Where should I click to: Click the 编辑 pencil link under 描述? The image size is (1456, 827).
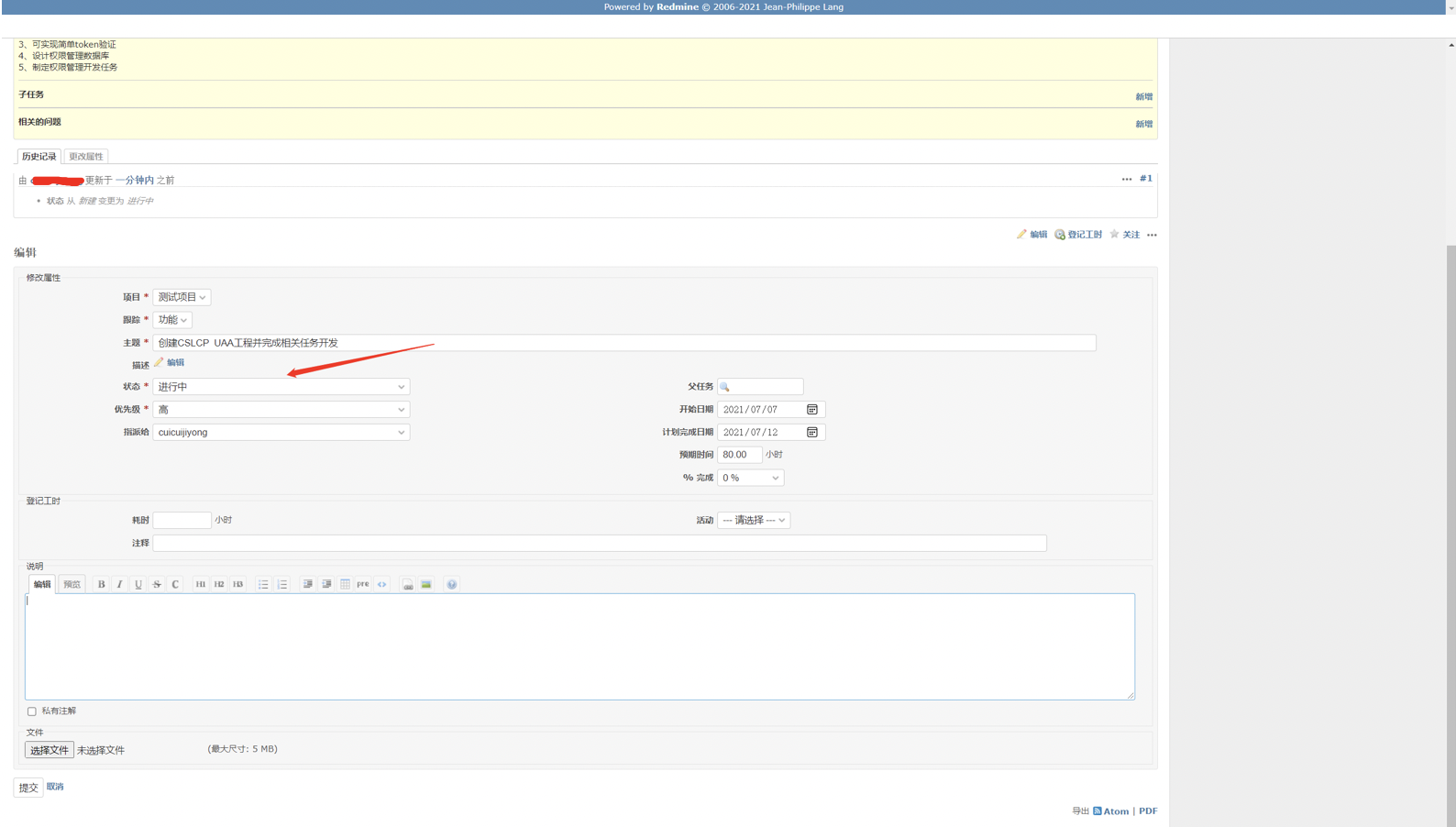pos(170,362)
